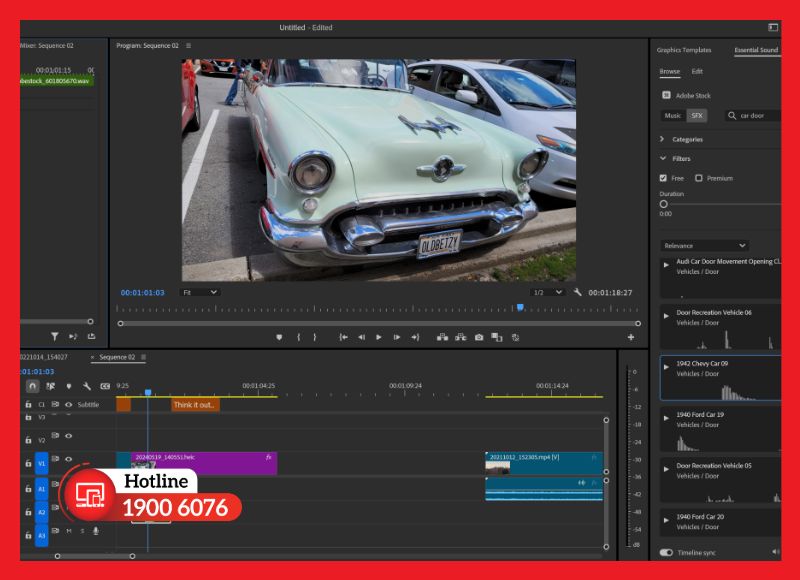800x580 pixels.
Task: Preview the 1942 Chevy Car 09 sound
Action: click(666, 367)
